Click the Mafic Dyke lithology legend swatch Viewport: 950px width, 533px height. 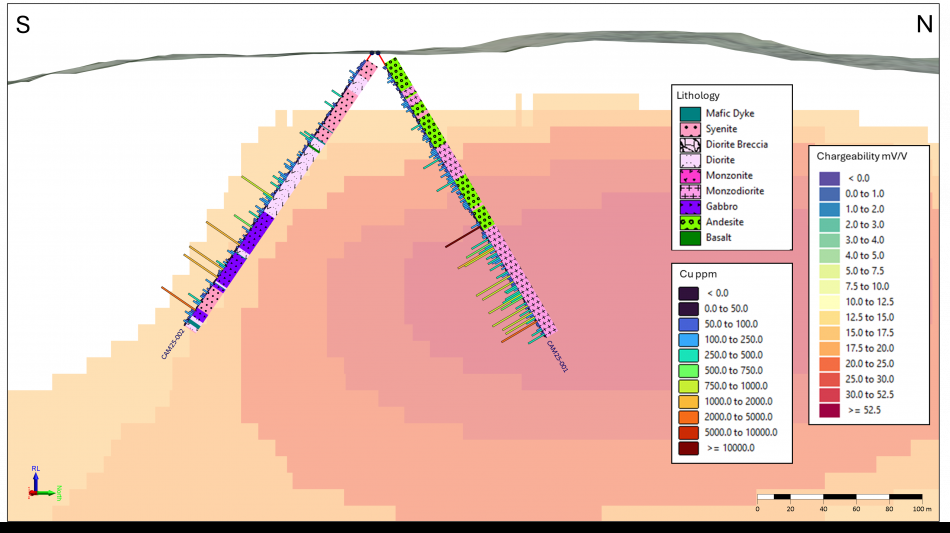pyautogui.click(x=688, y=114)
